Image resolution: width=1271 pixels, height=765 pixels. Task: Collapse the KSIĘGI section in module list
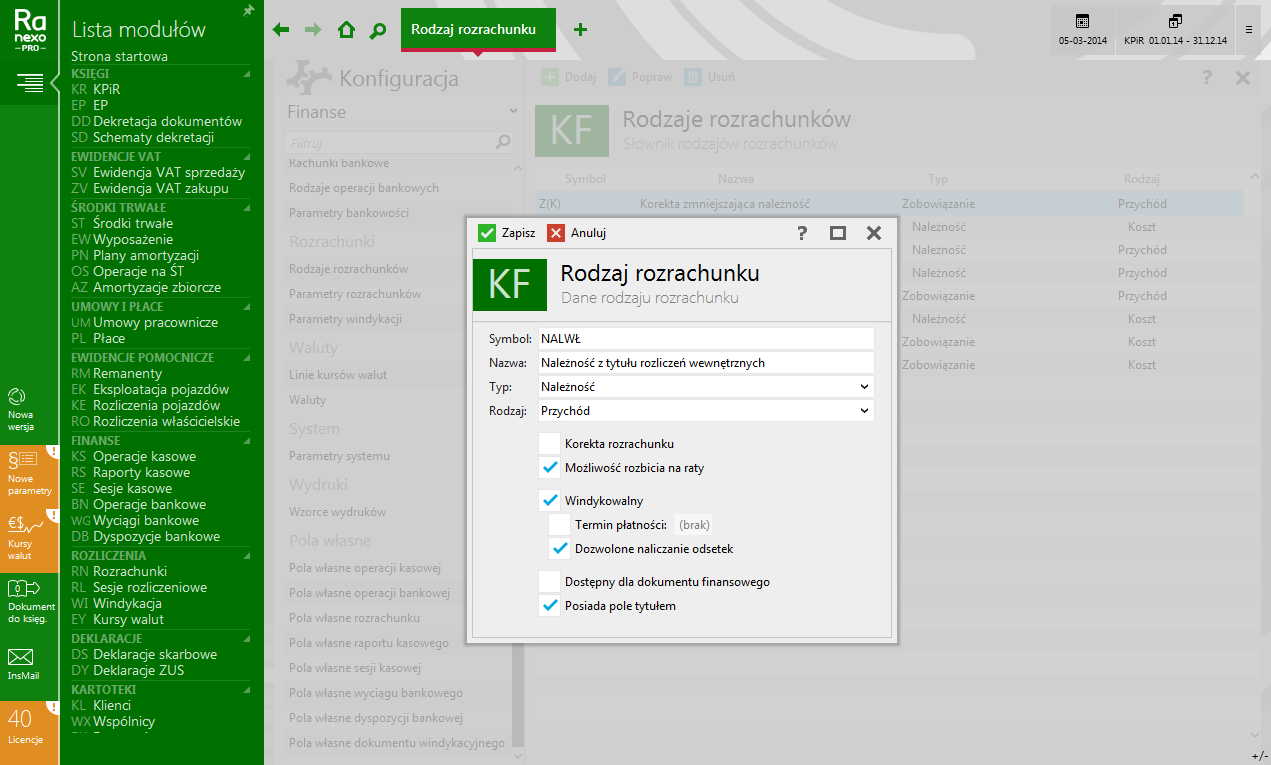click(x=246, y=73)
